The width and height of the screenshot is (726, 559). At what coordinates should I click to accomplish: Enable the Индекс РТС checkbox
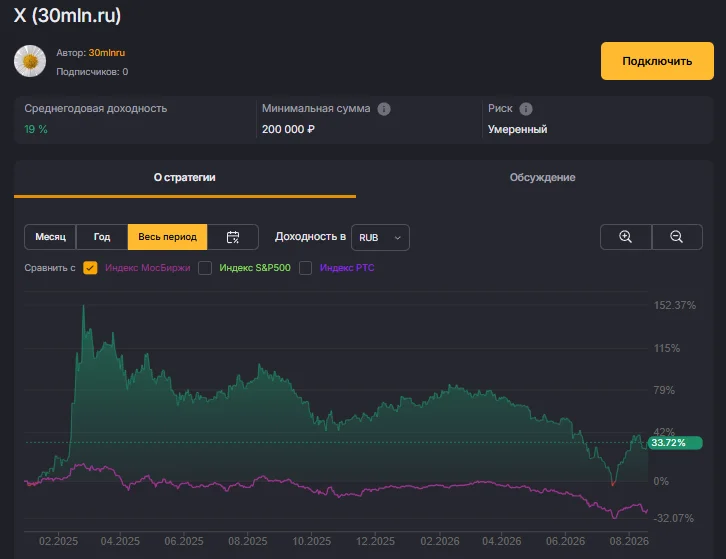(x=306, y=268)
